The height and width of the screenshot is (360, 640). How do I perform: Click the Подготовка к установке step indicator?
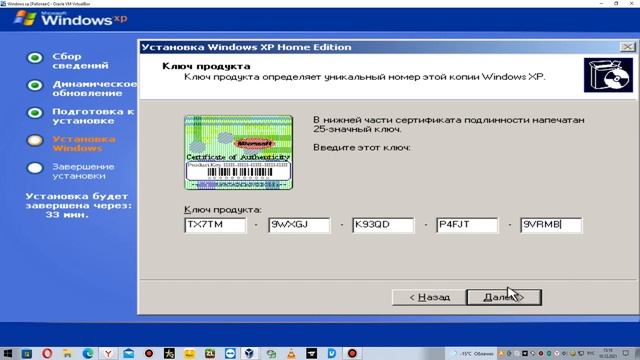point(35,113)
